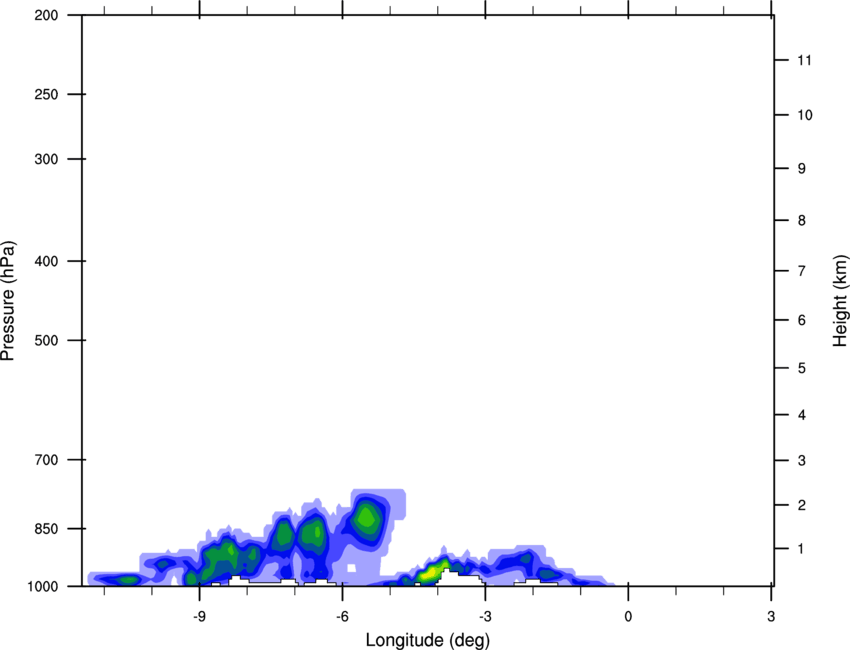Screen dimensions: 850x650
Task: Click the -6 longitude tick label
Action: tap(342, 616)
